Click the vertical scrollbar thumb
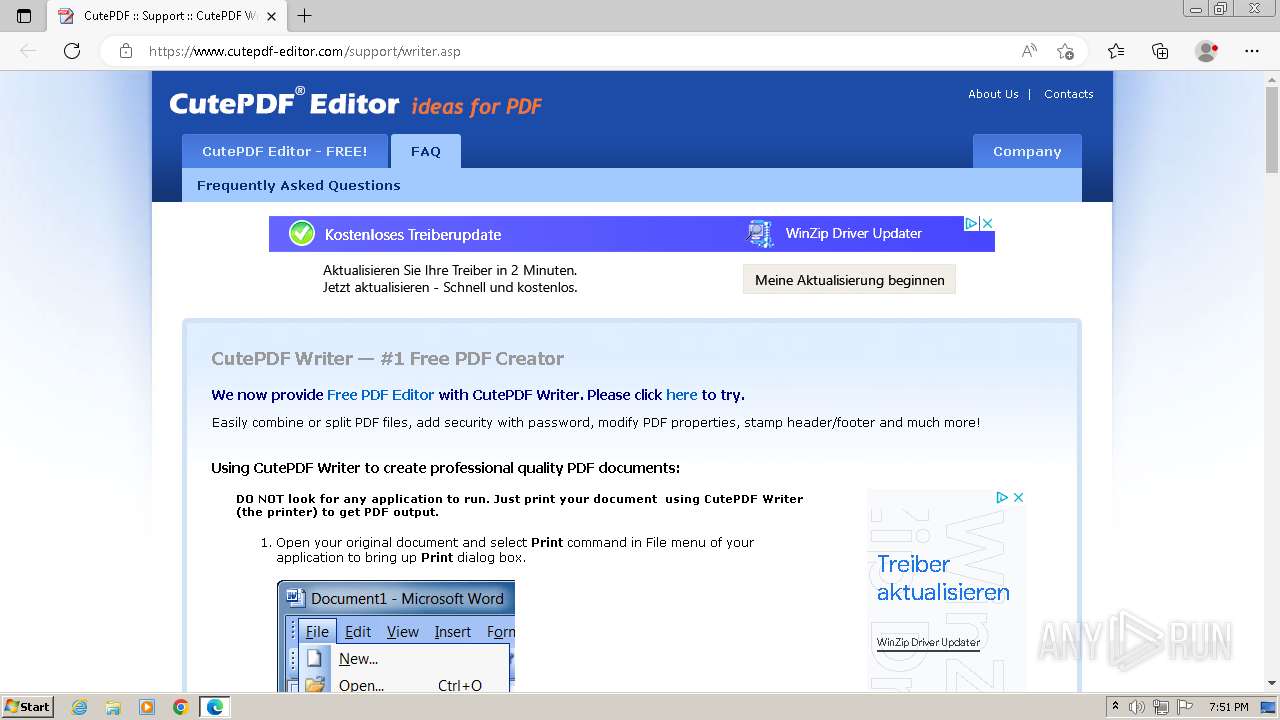Image resolution: width=1280 pixels, height=720 pixels. 1272,130
